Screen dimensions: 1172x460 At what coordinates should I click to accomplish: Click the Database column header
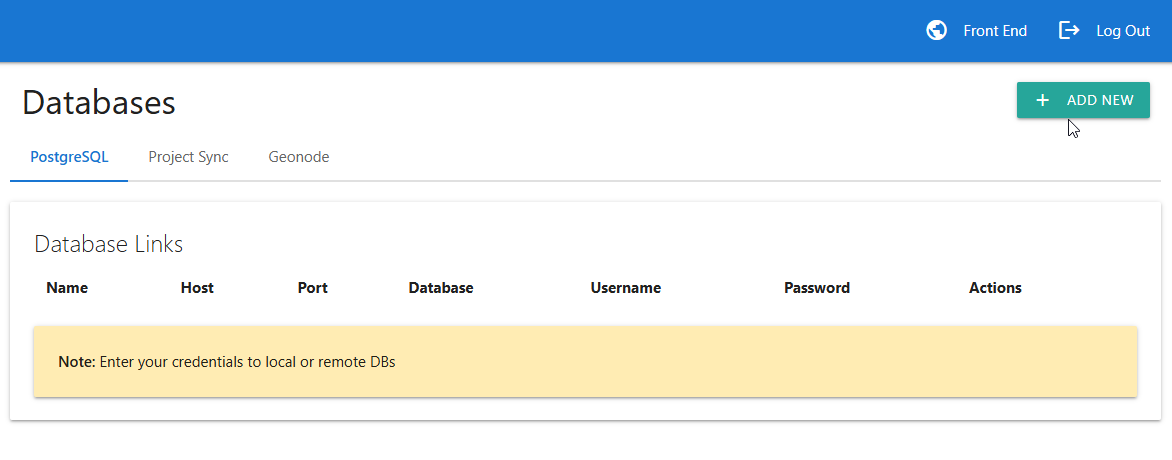441,288
